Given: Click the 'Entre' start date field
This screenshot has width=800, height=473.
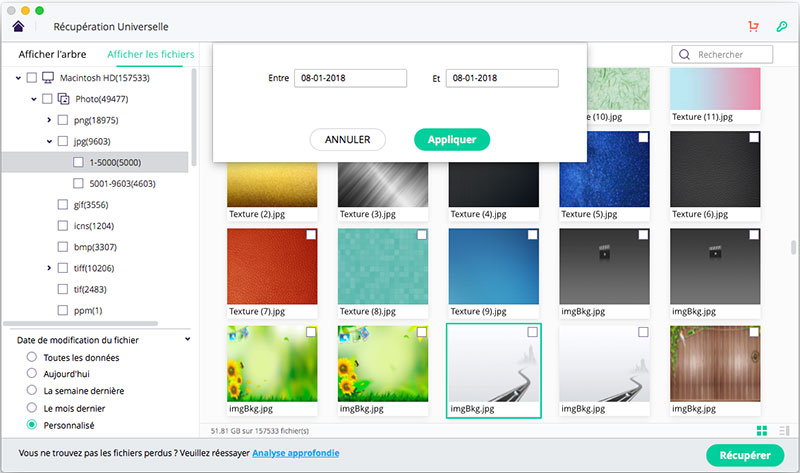Looking at the screenshot, I should pos(350,78).
